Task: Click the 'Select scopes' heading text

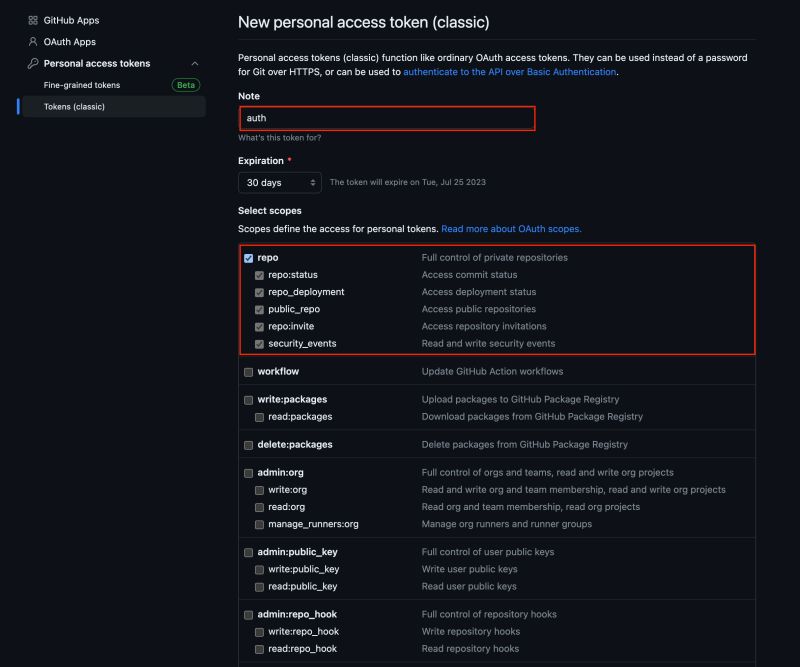Action: [x=270, y=211]
